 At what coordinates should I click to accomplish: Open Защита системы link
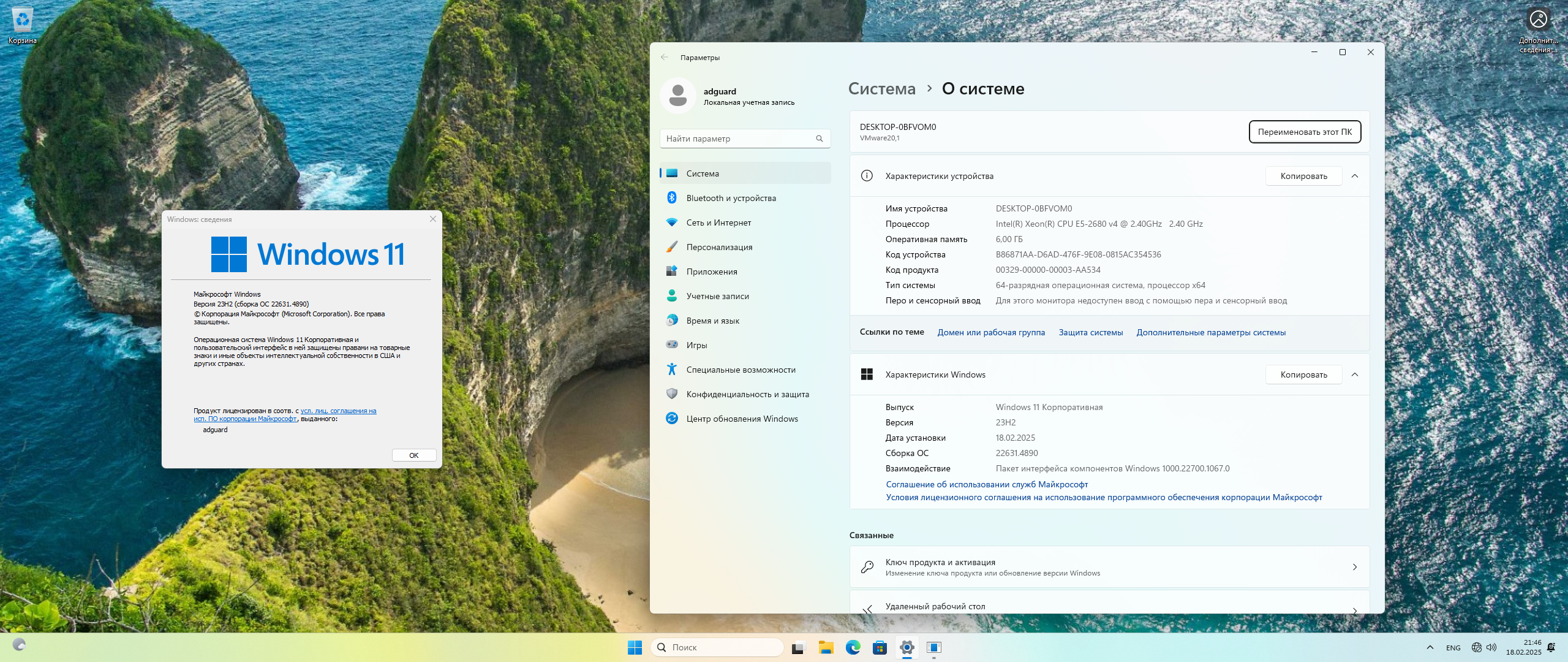click(x=1090, y=332)
